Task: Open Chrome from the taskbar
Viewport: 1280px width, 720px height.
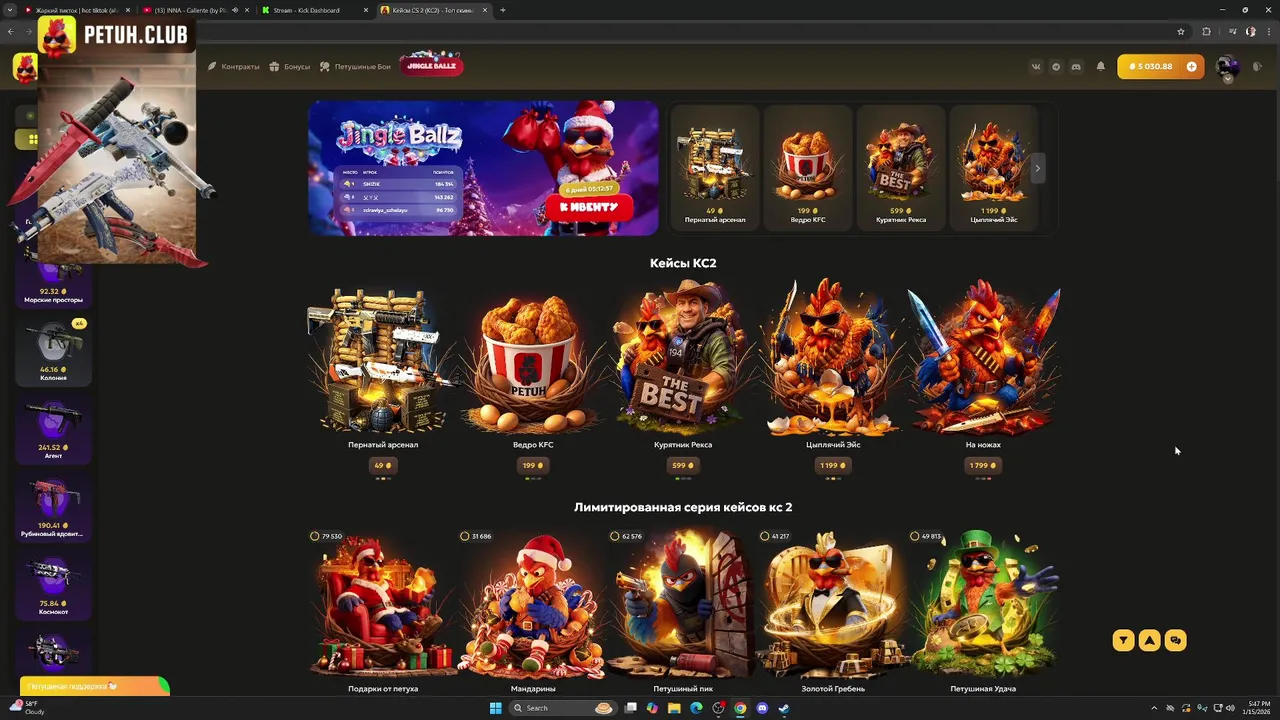Action: 740,708
